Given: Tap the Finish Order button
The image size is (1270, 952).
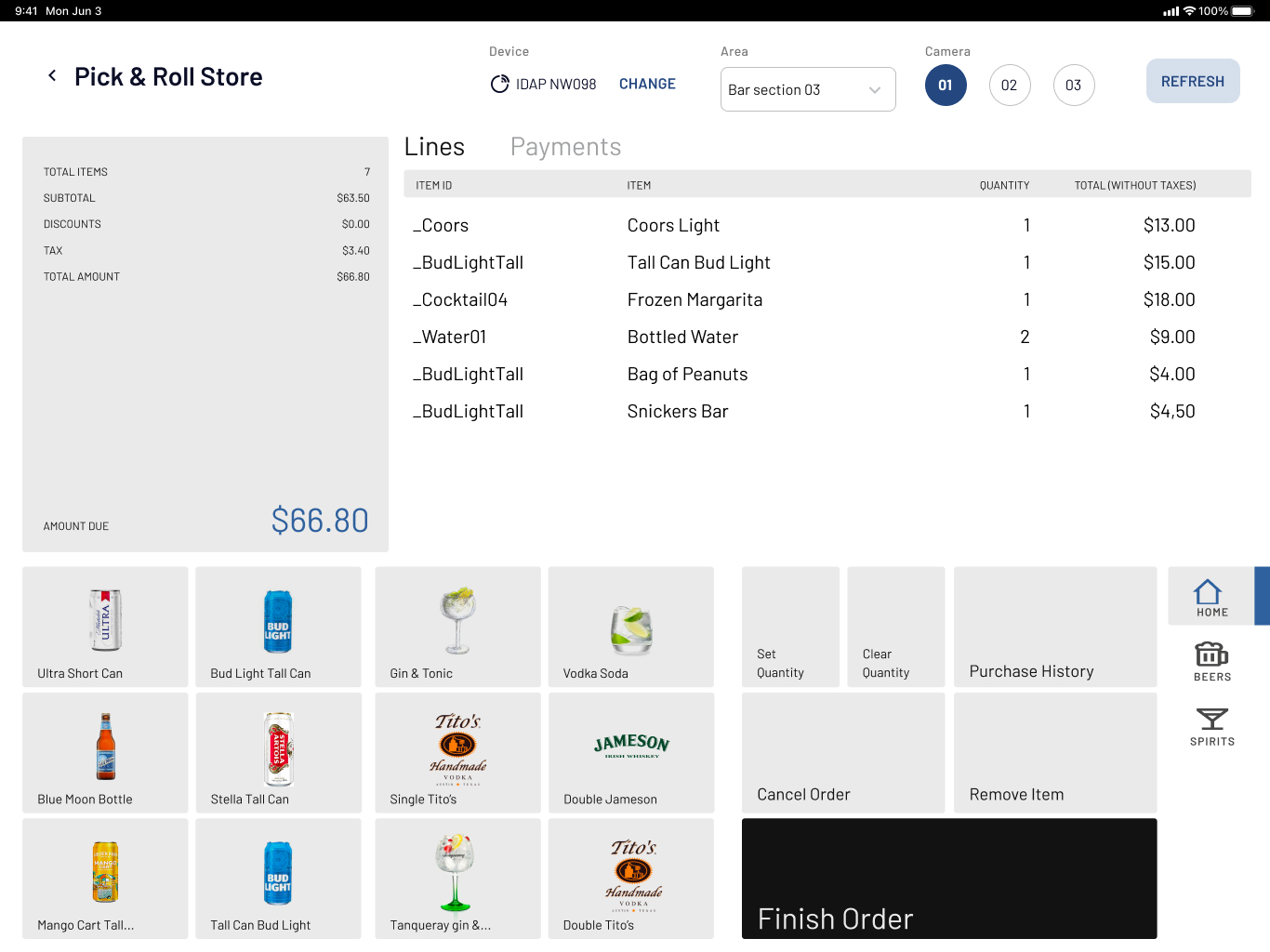Looking at the screenshot, I should tap(948, 878).
